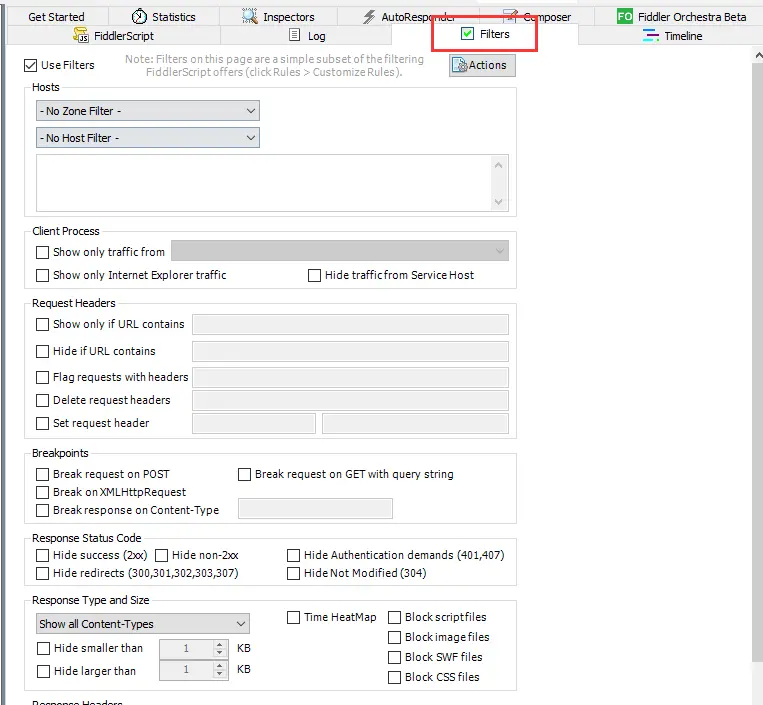Switch to the Statistics tab
The width and height of the screenshot is (763, 705).
pyautogui.click(x=164, y=17)
